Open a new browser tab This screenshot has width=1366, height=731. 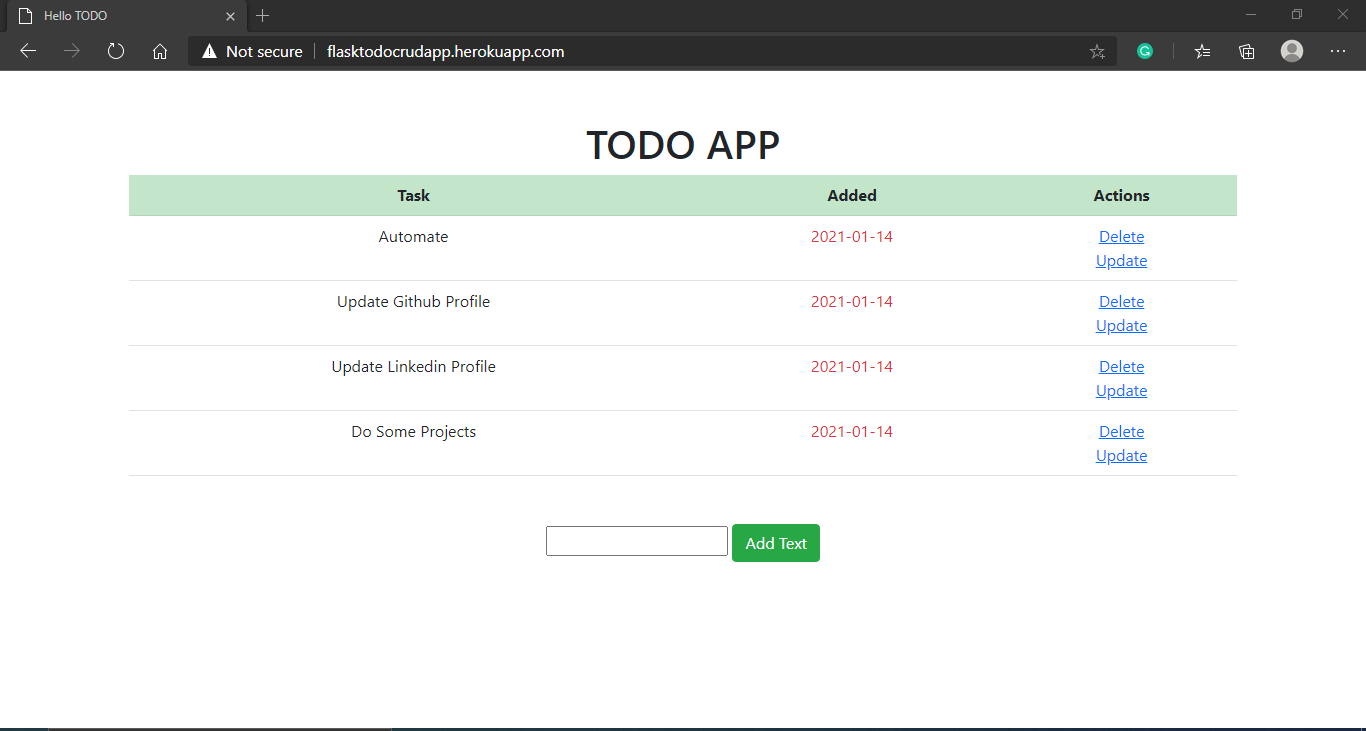coord(262,16)
